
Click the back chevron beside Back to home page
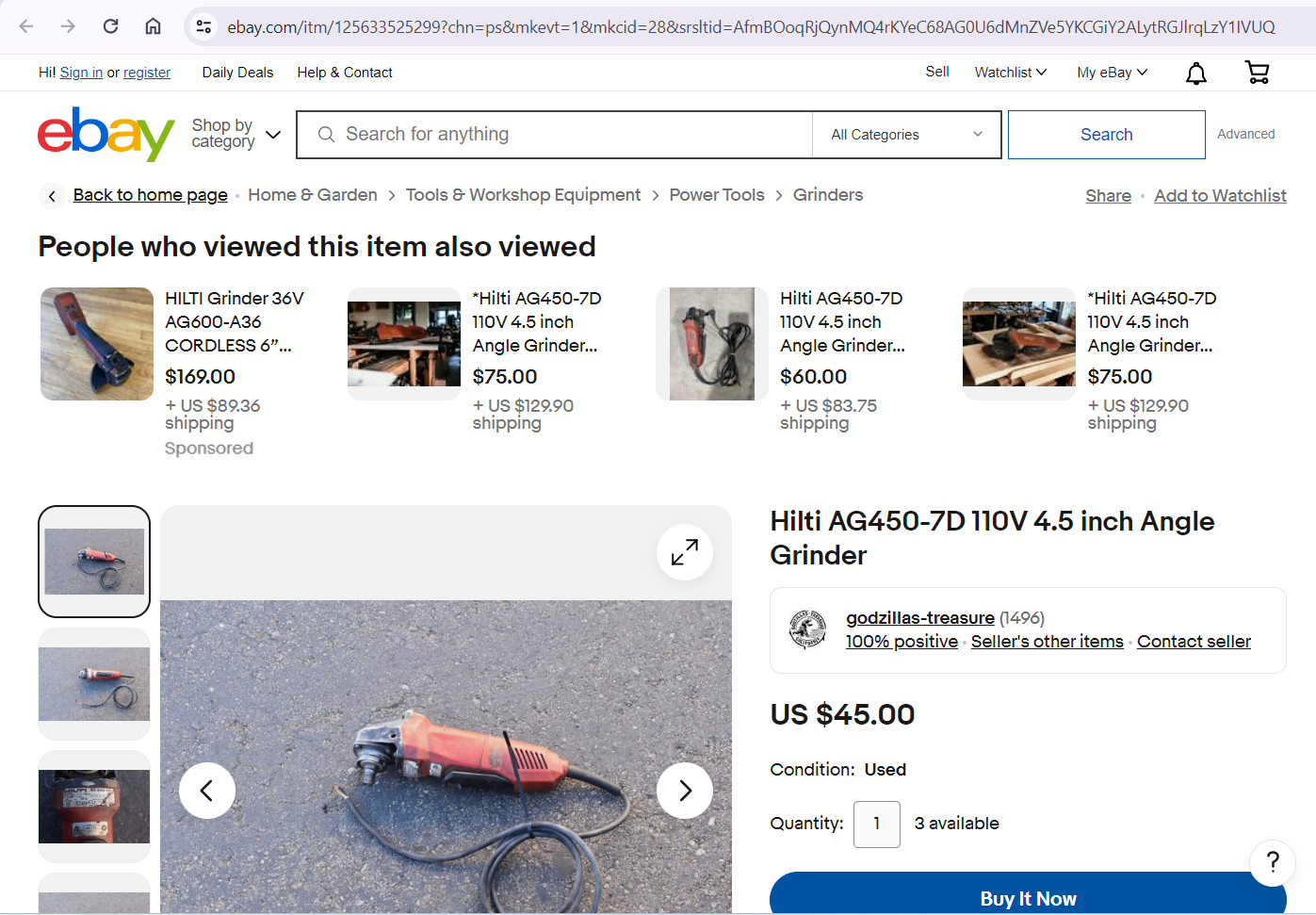tap(52, 196)
